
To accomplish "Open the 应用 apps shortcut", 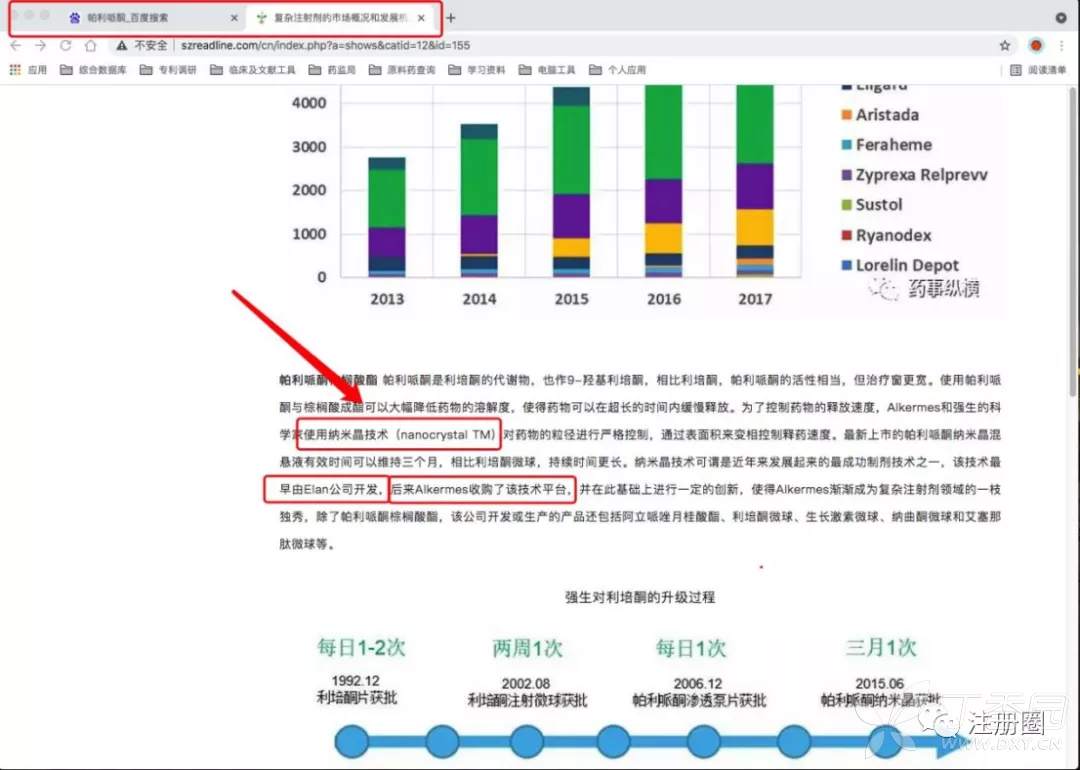I will pos(28,70).
